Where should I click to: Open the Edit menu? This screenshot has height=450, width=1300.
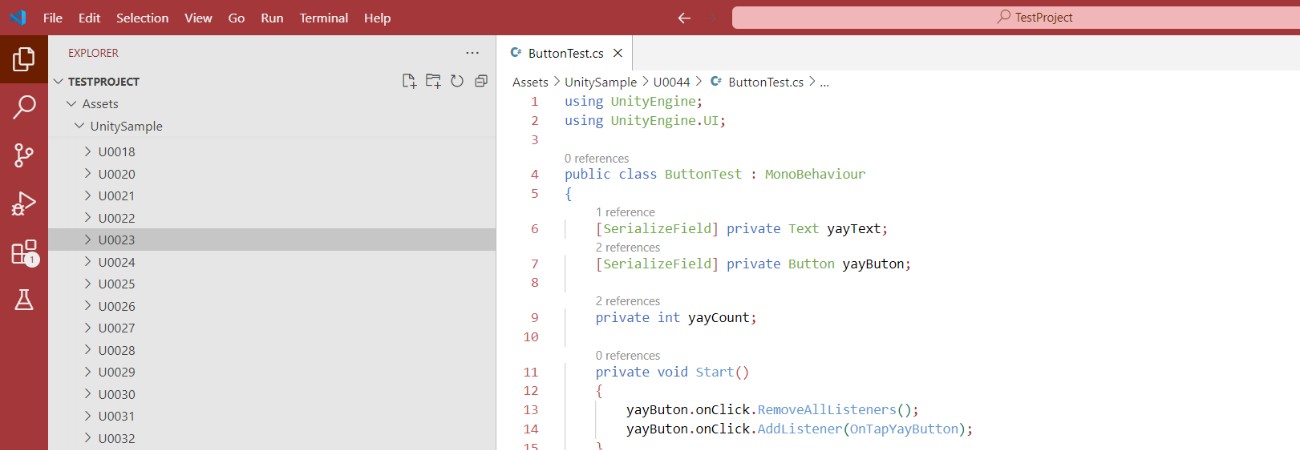(89, 18)
